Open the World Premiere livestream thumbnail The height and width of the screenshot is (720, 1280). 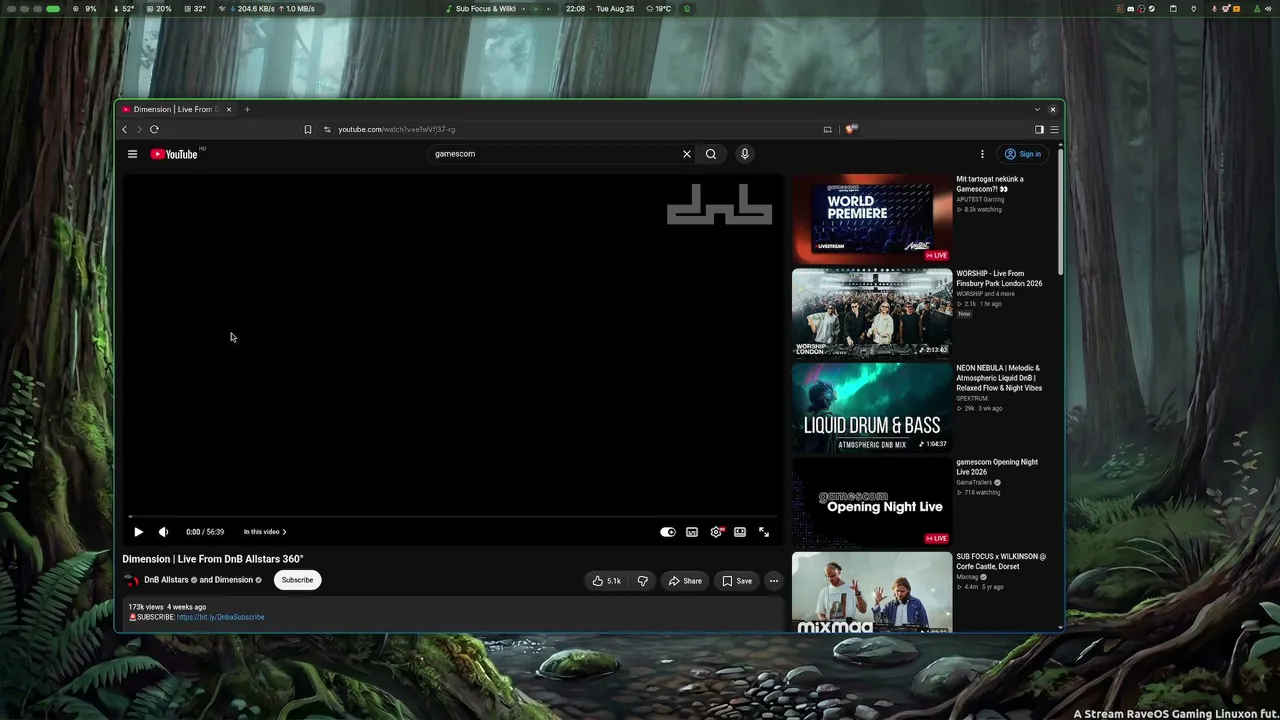point(872,219)
